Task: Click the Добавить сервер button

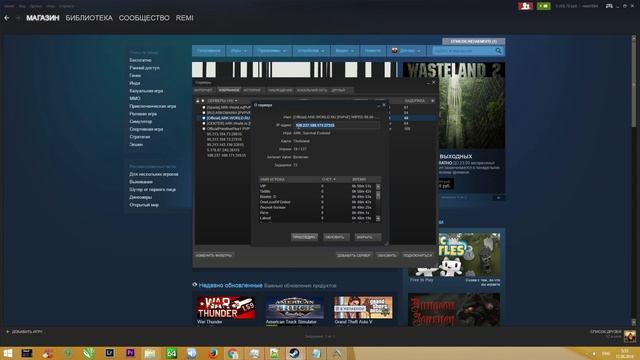Action: coord(353,255)
